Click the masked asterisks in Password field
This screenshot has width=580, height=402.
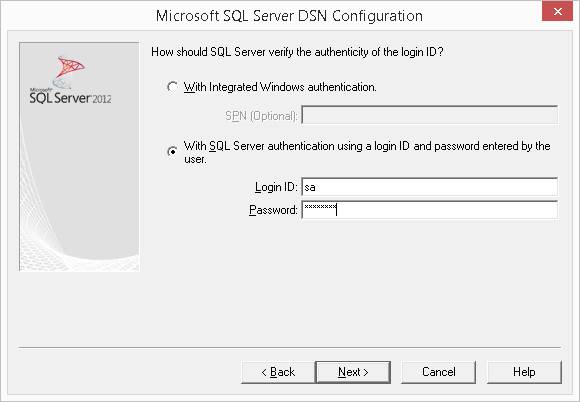pyautogui.click(x=320, y=207)
